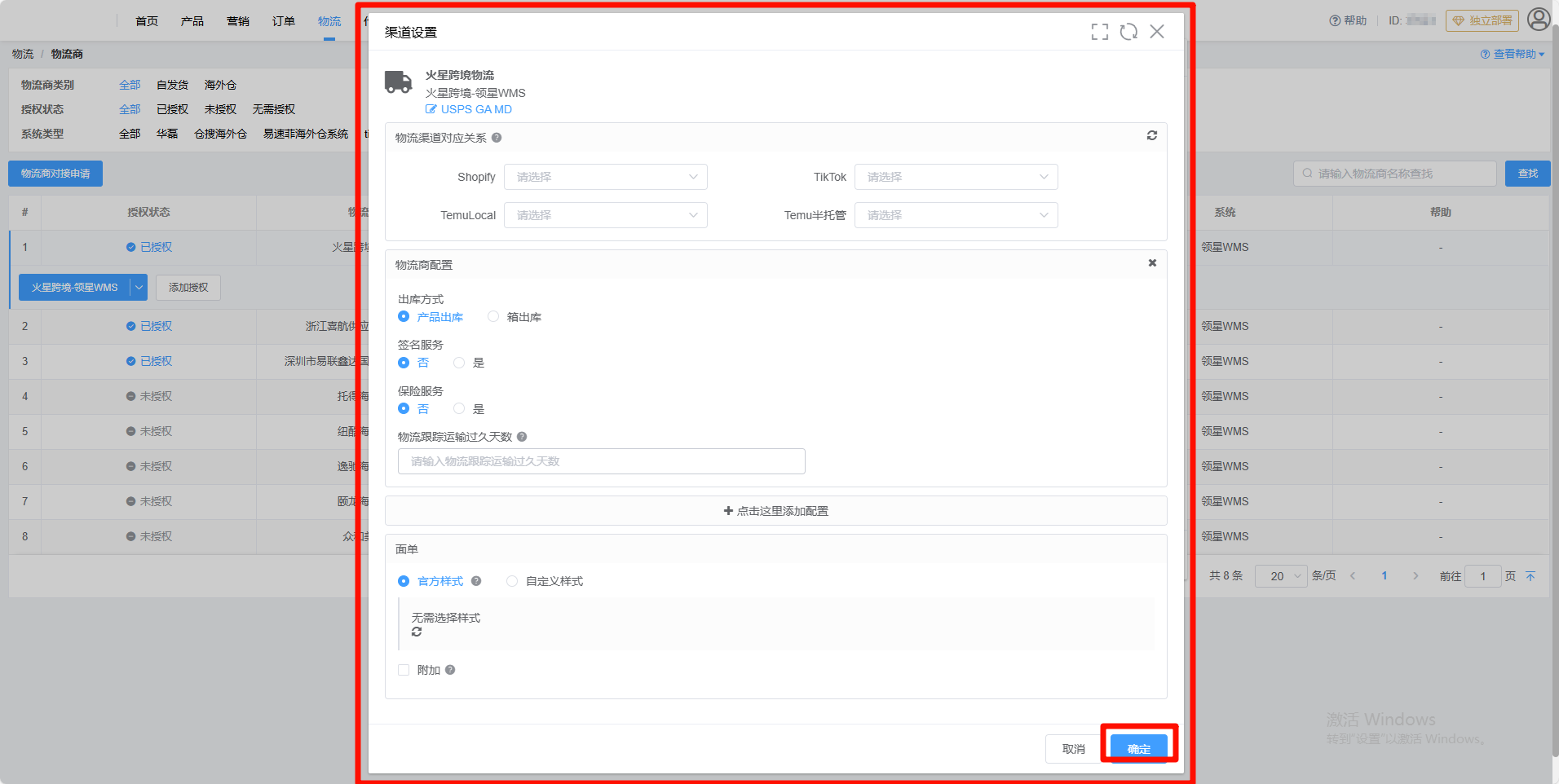Image resolution: width=1559 pixels, height=784 pixels.
Task: Expand the 火星跨境-领星WMS dropdown arrow
Action: click(x=139, y=288)
